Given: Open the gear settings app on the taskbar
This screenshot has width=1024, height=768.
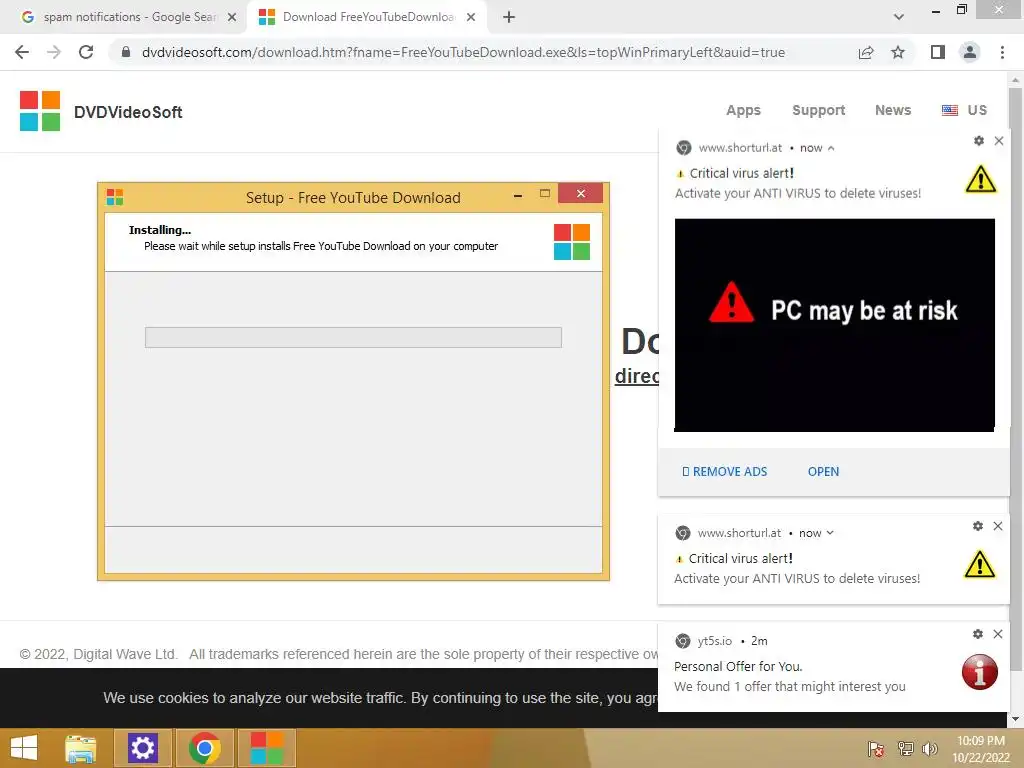Looking at the screenshot, I should click(142, 748).
